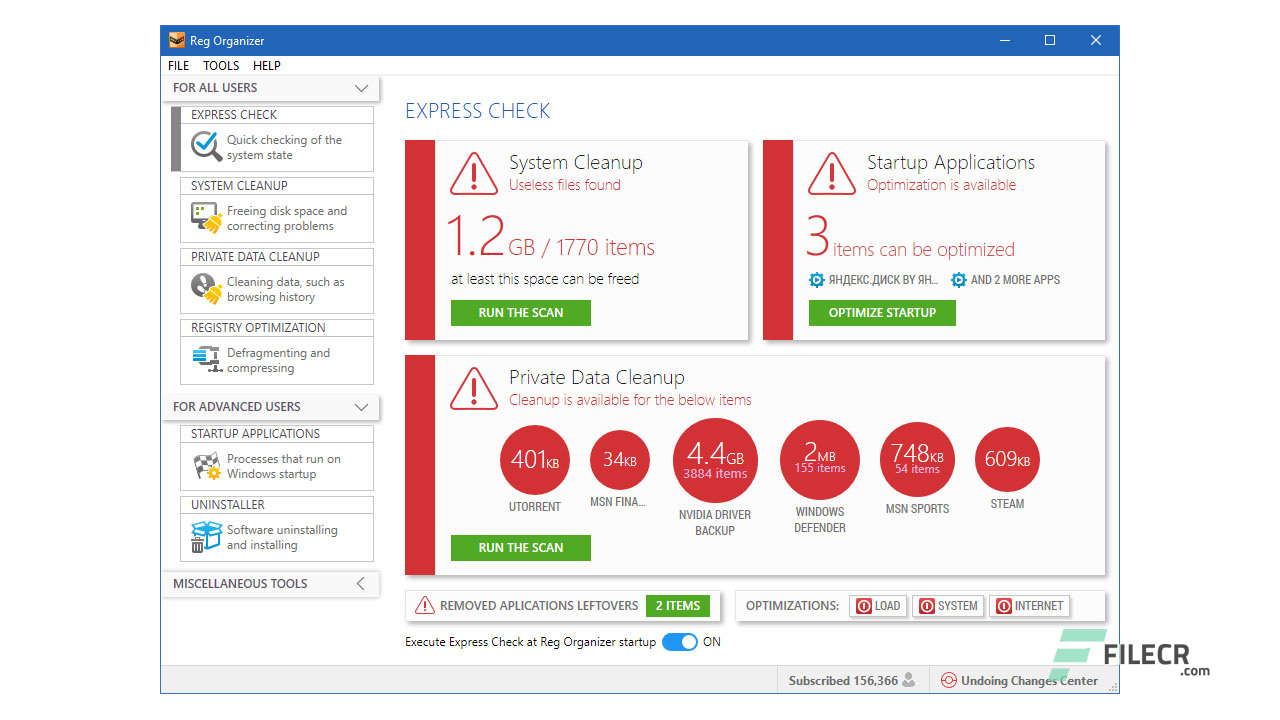The image size is (1280, 720).
Task: Click the Steam 609 KB circle
Action: (1007, 460)
